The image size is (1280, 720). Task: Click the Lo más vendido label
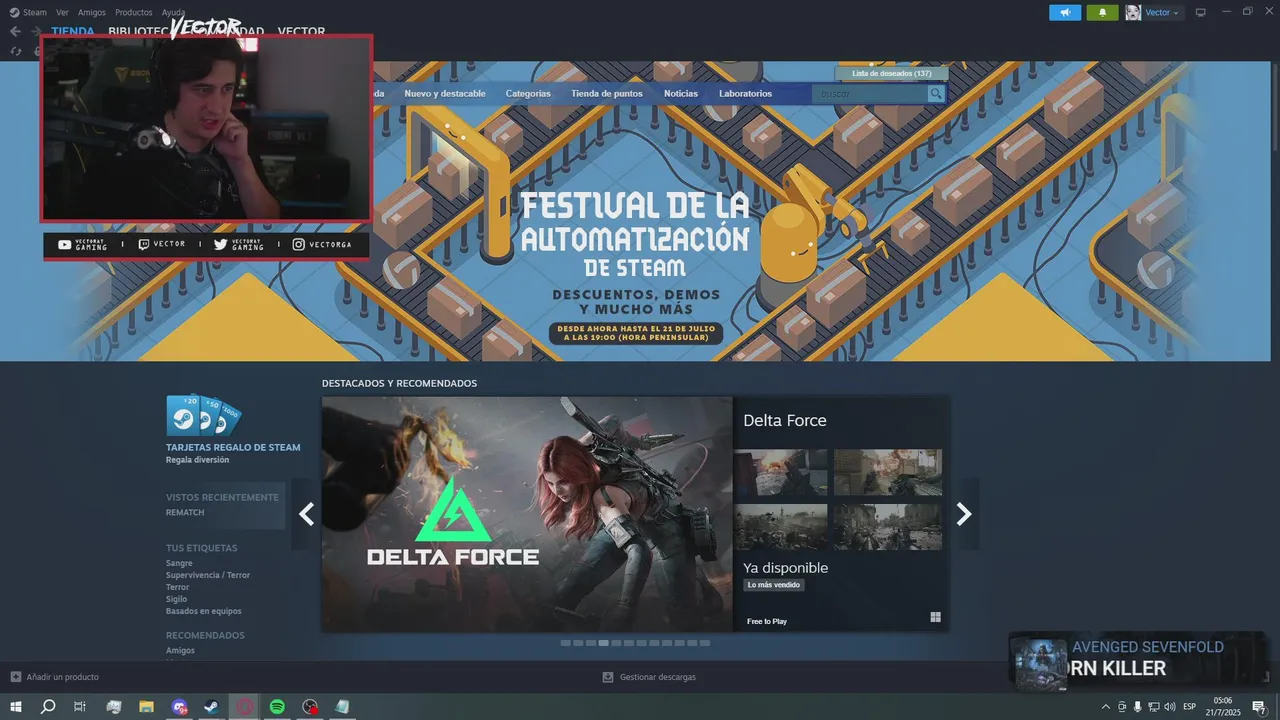pyautogui.click(x=774, y=585)
